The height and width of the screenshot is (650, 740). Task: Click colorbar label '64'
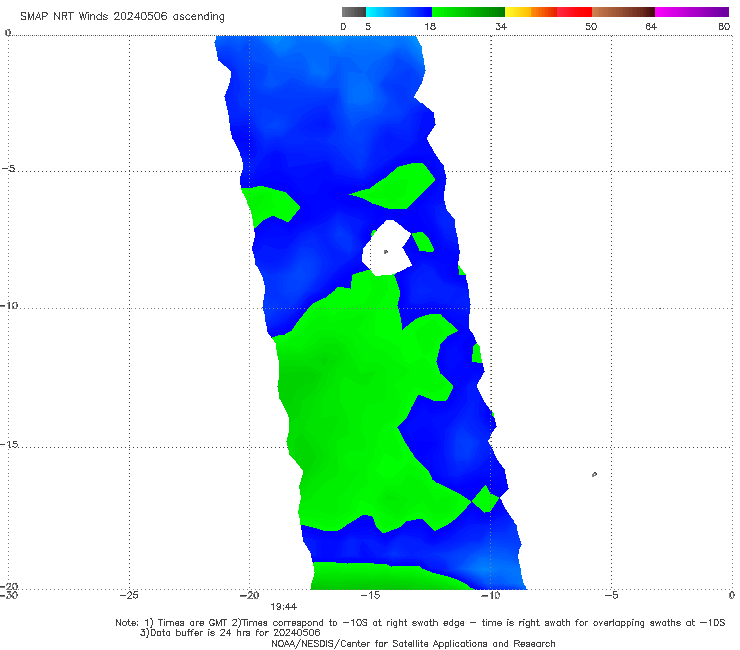[651, 27]
